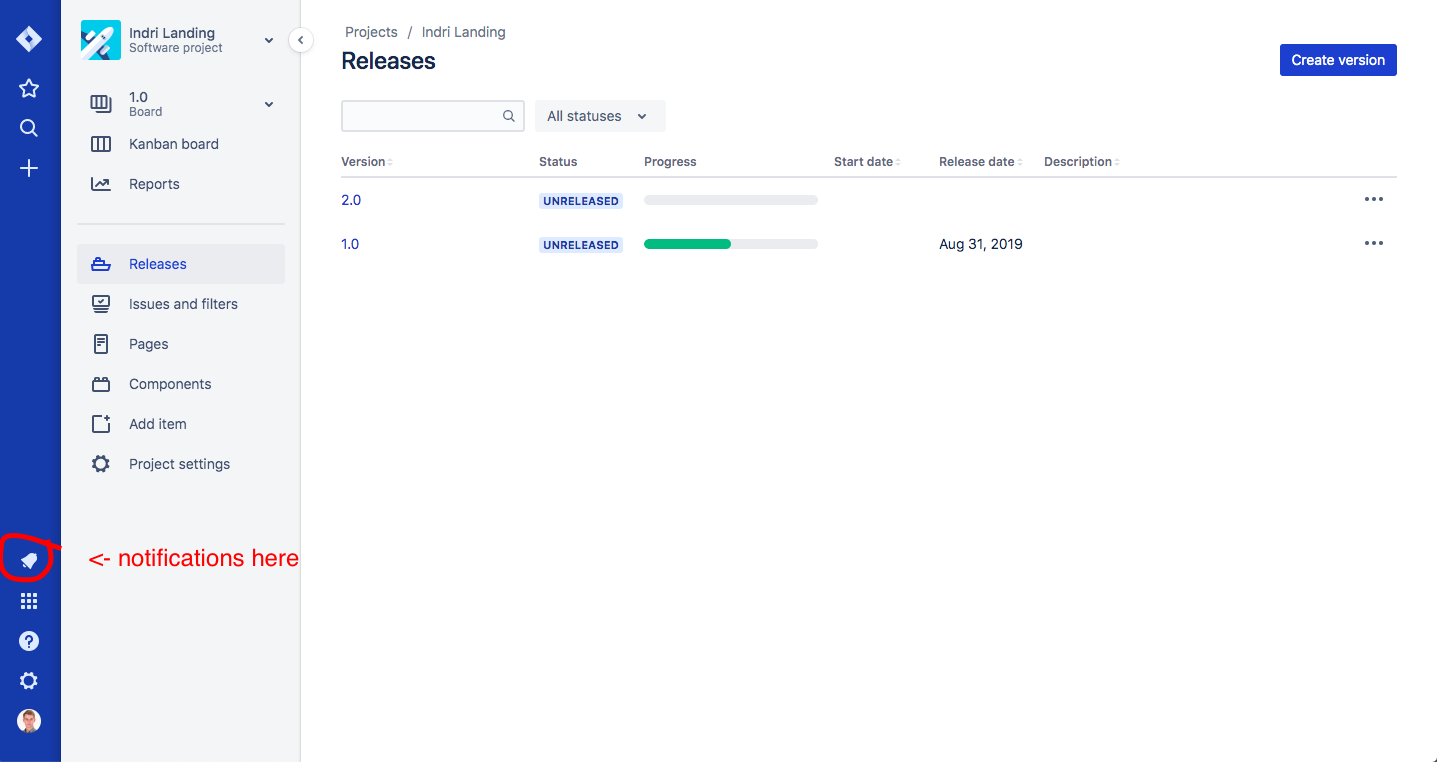Viewport: 1437px width, 762px height.
Task: Click the Pages document icon
Action: (101, 344)
